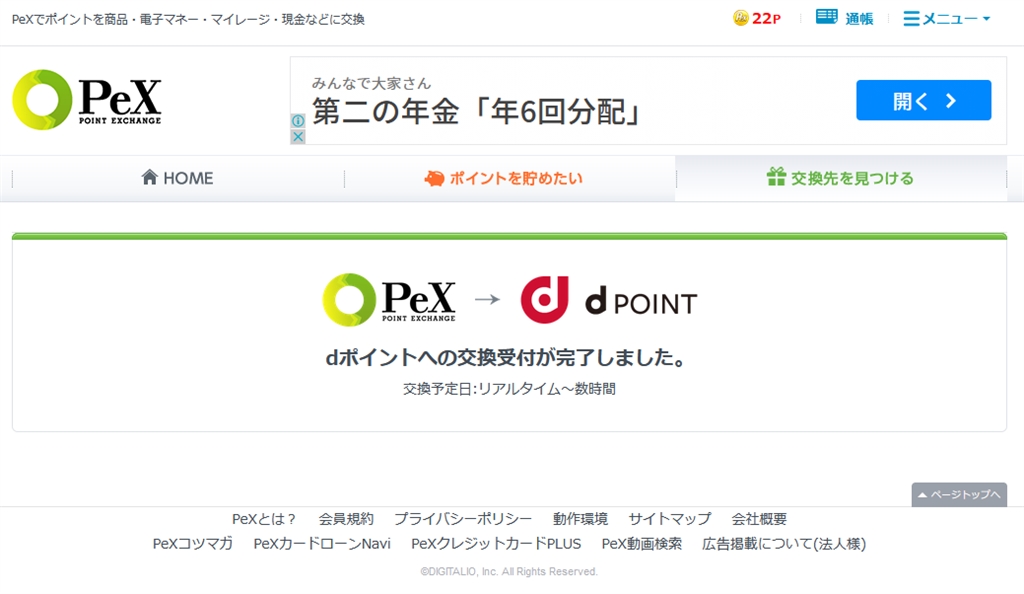The image size is (1024, 594).
Task: Click the 22P points balance
Action: (766, 18)
